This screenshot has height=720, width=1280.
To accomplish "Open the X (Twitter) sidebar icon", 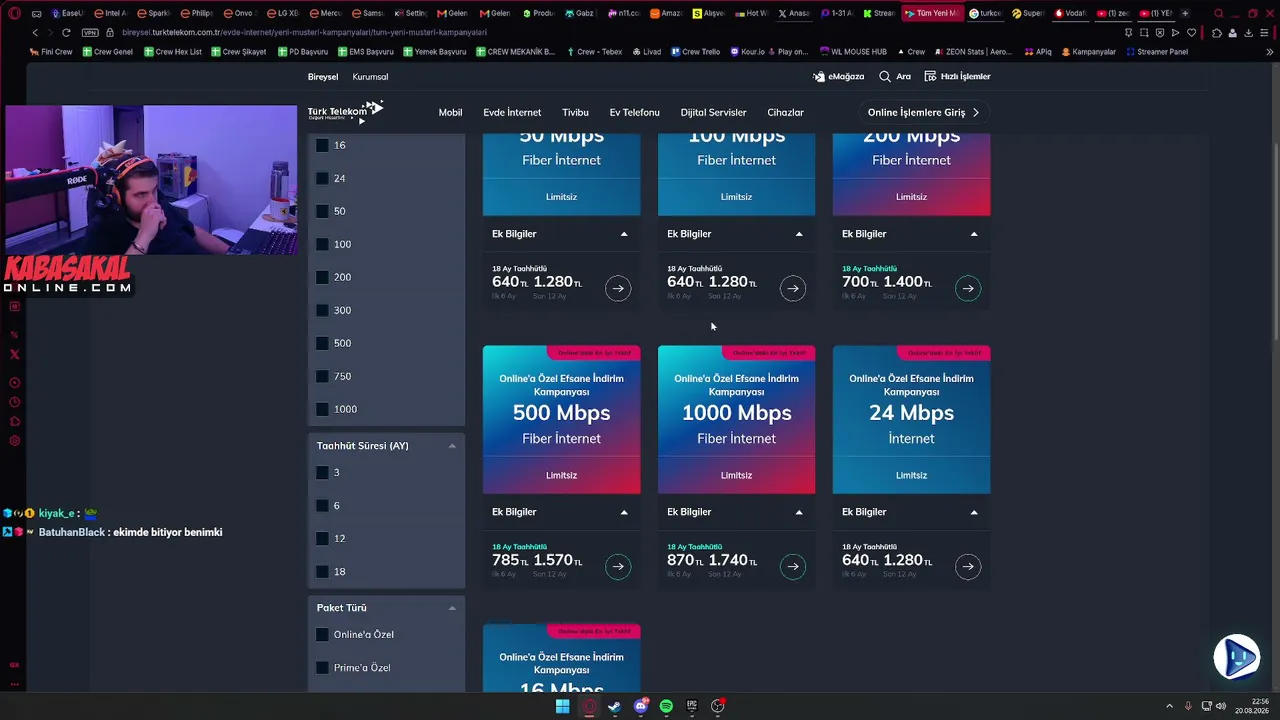I will [14, 354].
